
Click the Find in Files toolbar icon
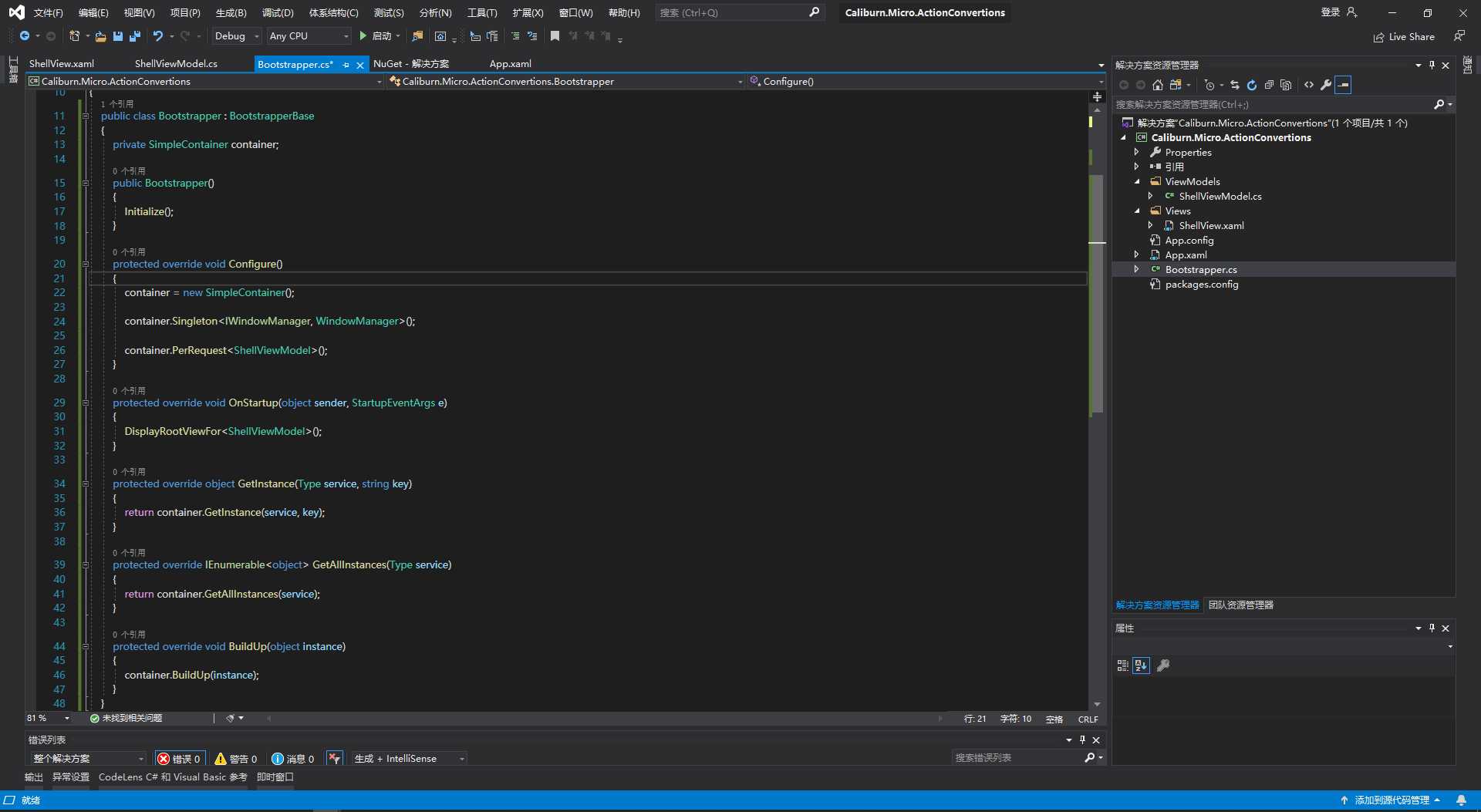[x=417, y=36]
